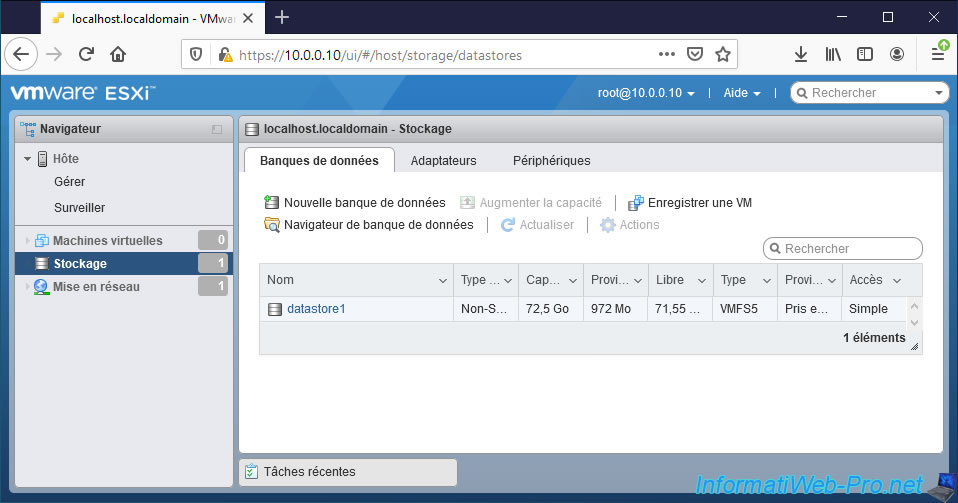
Task: Toggle the browser sidebar icon
Action: tap(865, 54)
